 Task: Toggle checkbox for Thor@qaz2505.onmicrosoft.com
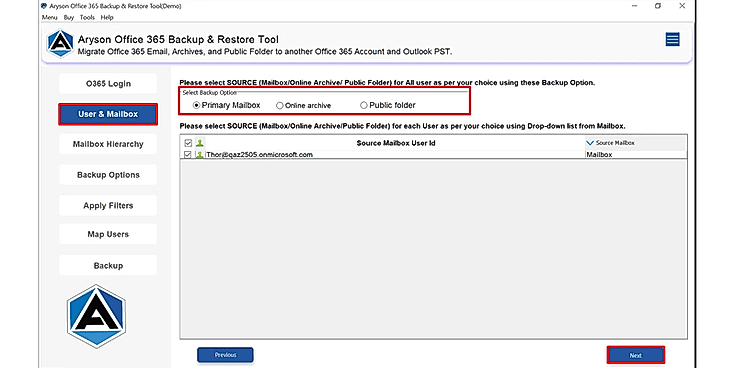coord(188,154)
